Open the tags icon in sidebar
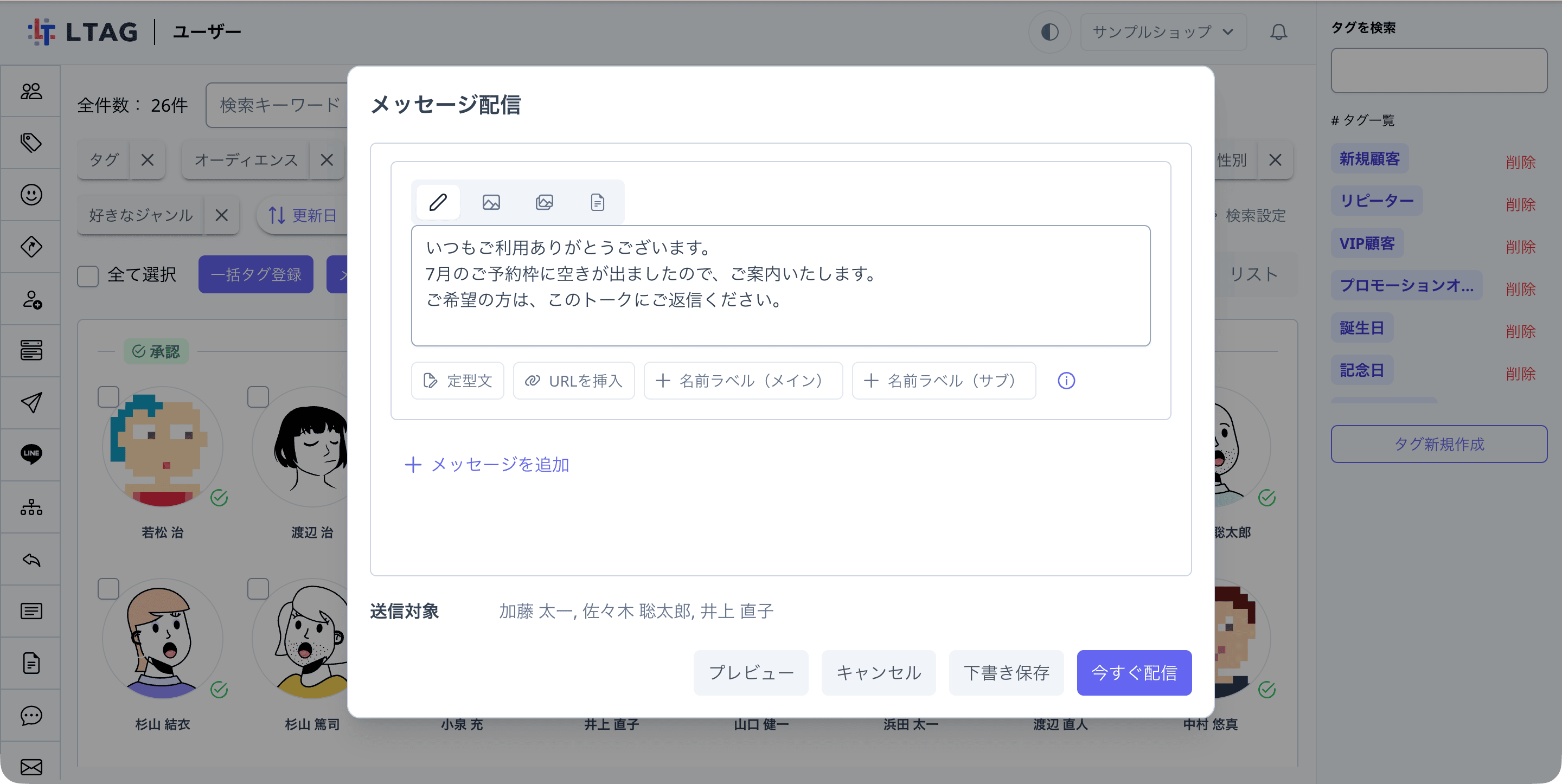 point(31,143)
